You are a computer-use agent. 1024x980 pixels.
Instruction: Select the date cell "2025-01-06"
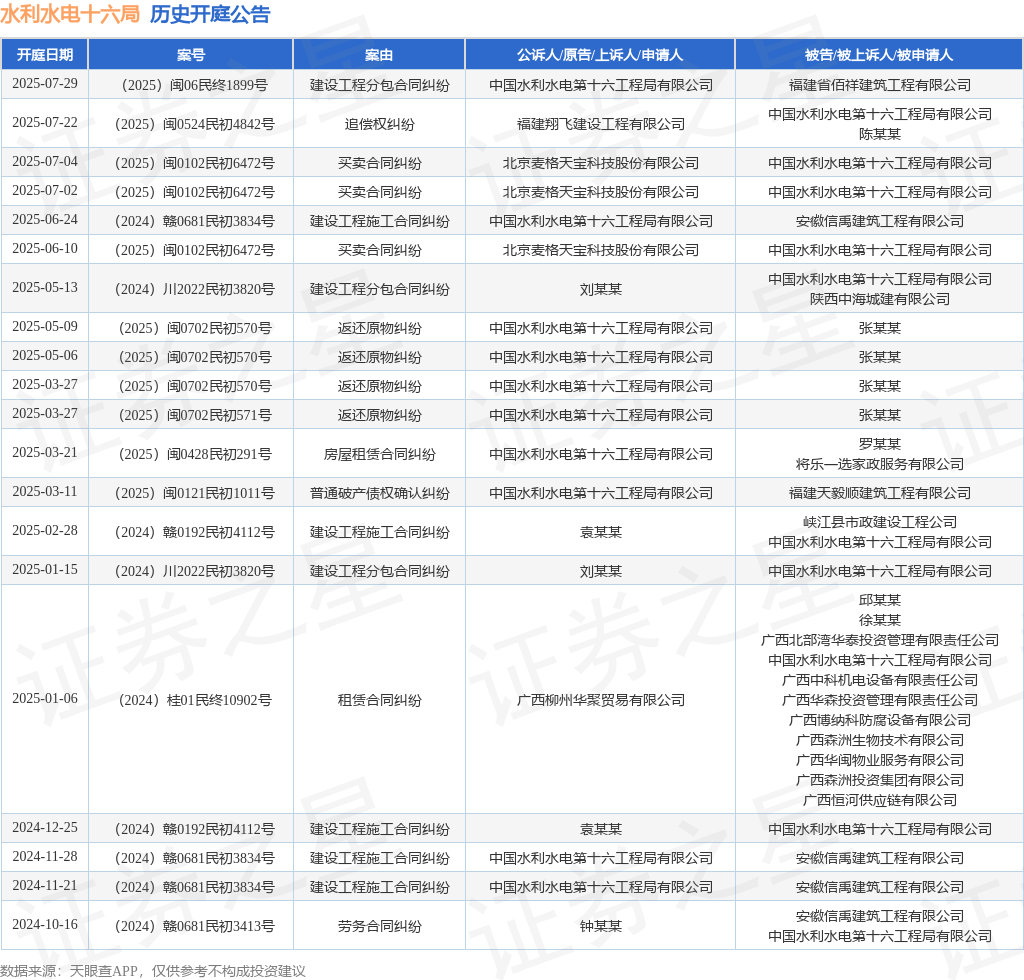[44, 699]
